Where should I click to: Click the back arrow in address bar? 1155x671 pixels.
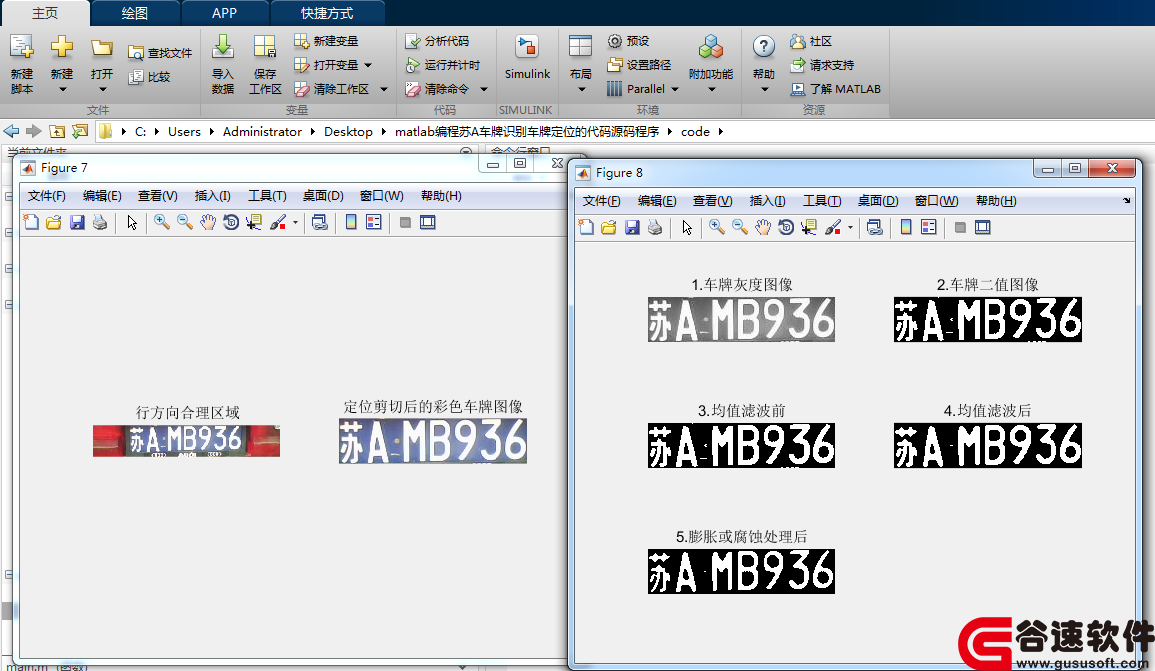click(x=11, y=131)
